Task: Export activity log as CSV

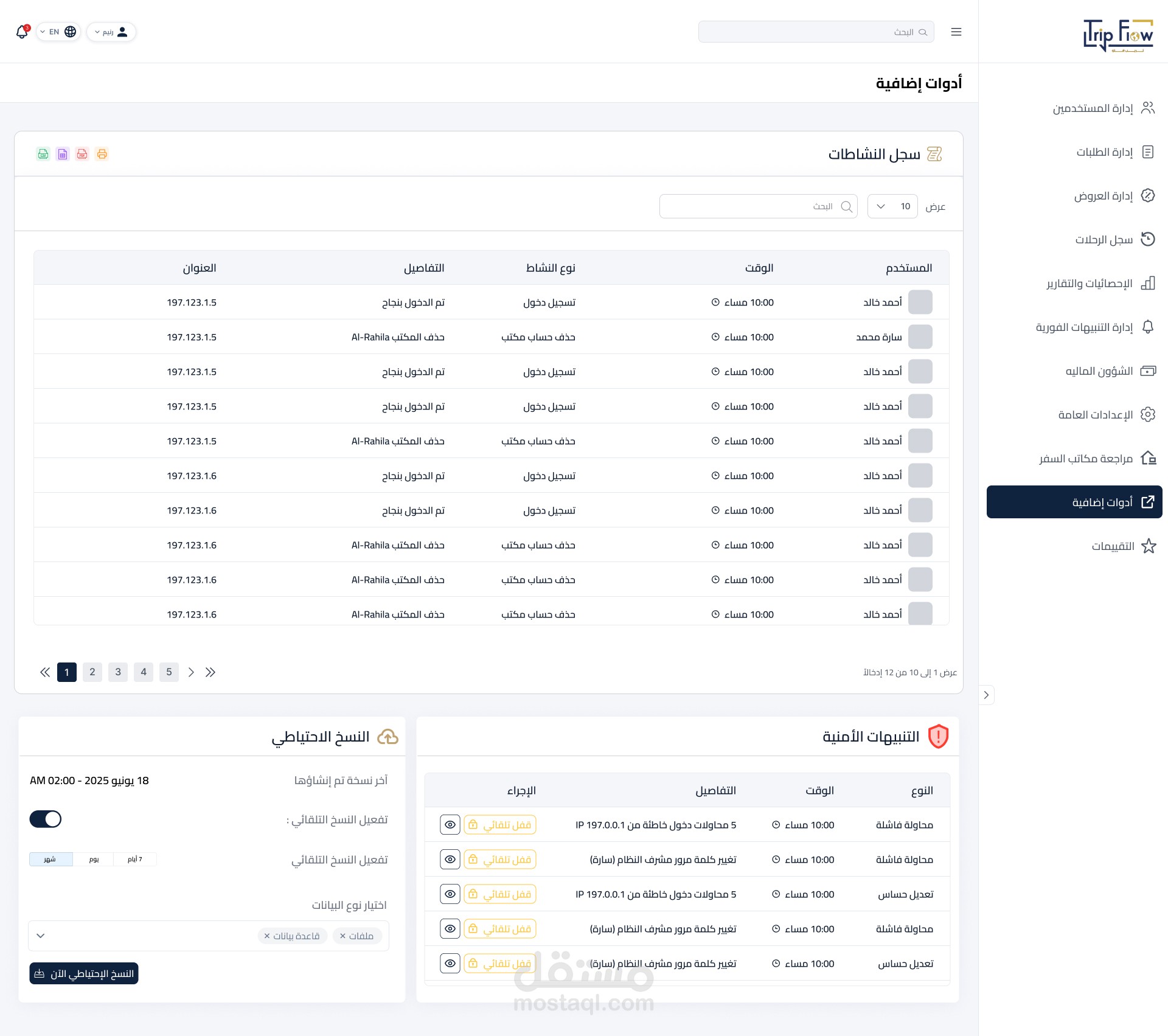Action: click(43, 154)
